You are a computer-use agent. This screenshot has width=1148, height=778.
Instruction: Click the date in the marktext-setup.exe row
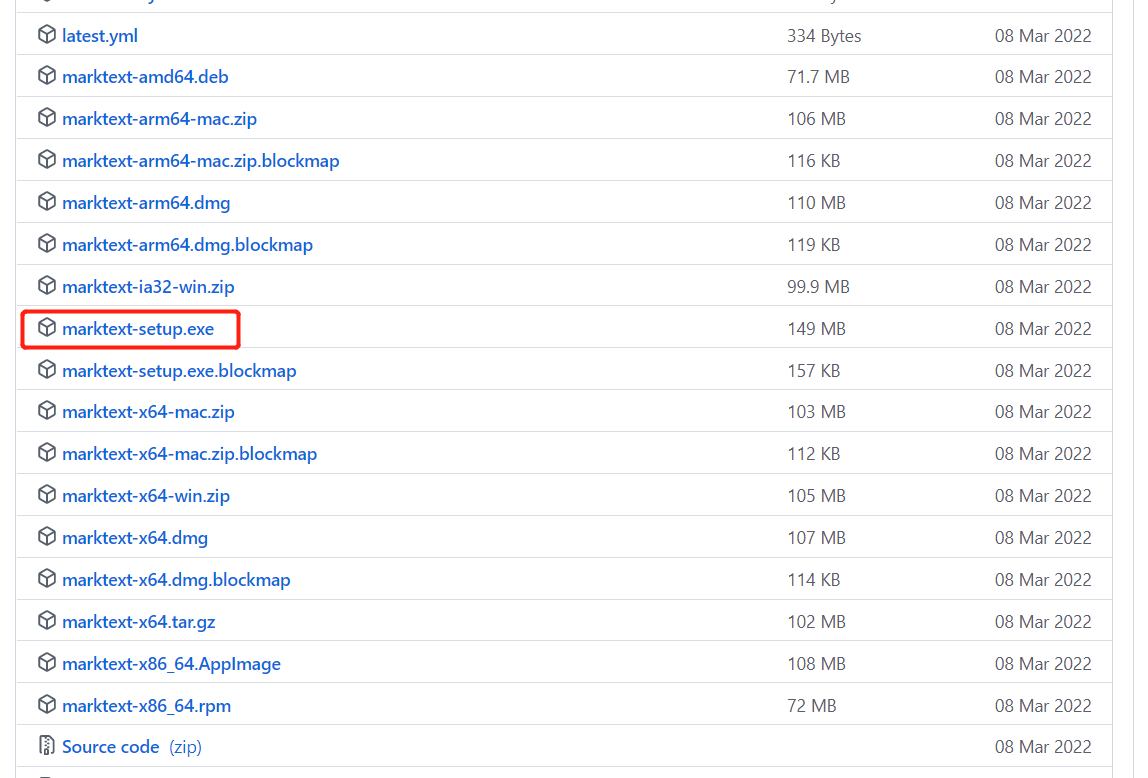(x=1043, y=329)
